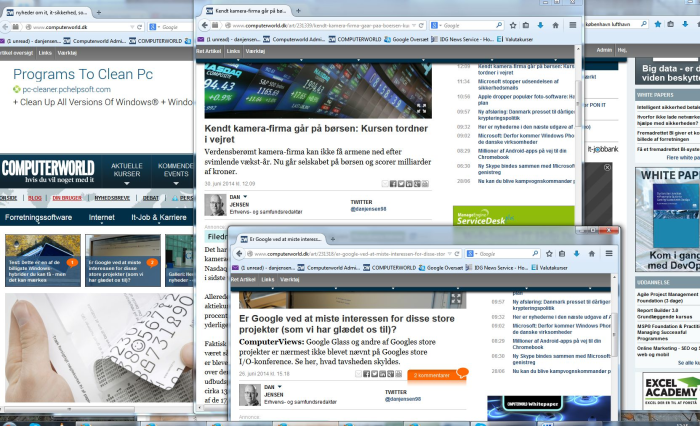Open the bookmarks list icon in the Kendt kamera-firma window
This screenshot has height=426, width=700.
[x=526, y=25]
